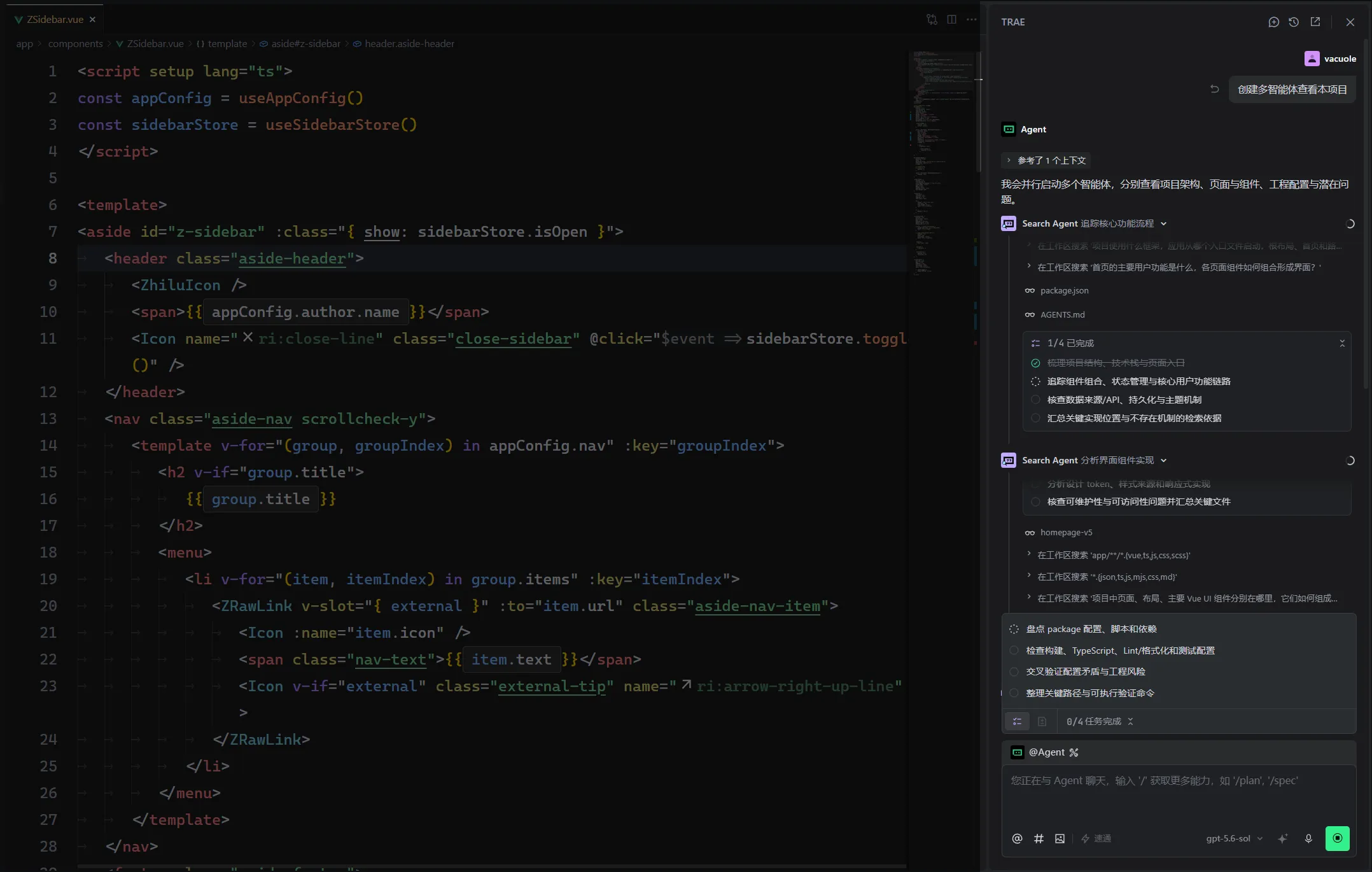Insert @ mention in chat input

tap(1017, 838)
